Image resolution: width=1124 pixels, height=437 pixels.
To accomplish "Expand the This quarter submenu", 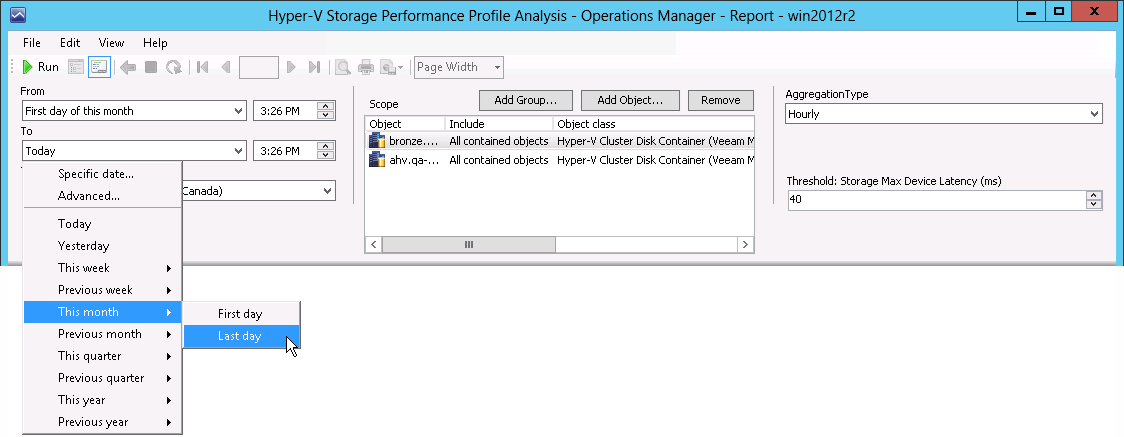I will [102, 356].
